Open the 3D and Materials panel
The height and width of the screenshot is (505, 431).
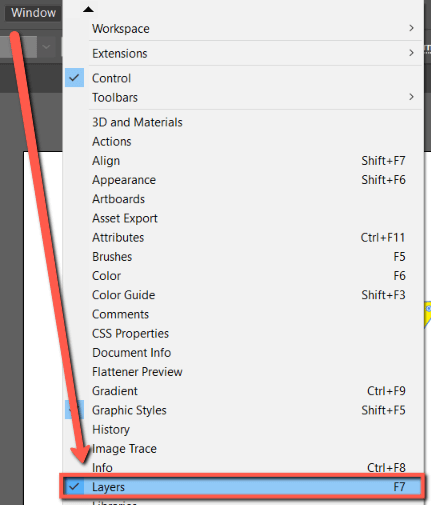(137, 122)
